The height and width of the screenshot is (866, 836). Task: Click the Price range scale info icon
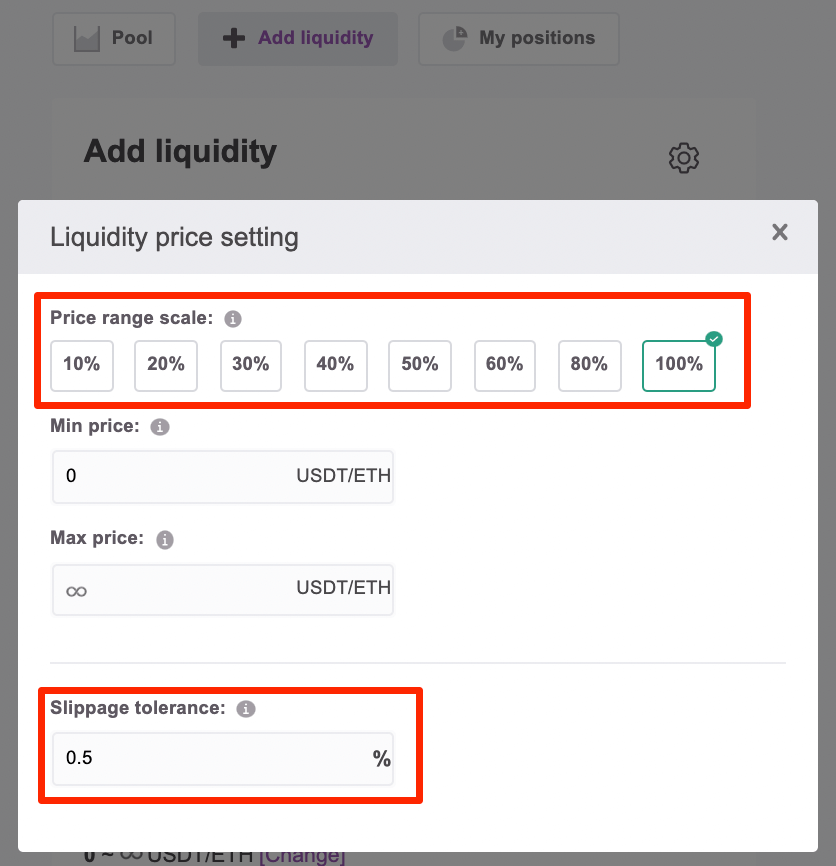[232, 319]
